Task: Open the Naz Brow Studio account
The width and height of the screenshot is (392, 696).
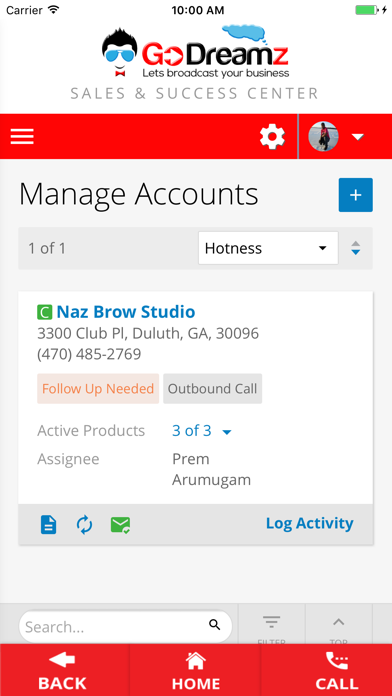Action: coord(126,312)
